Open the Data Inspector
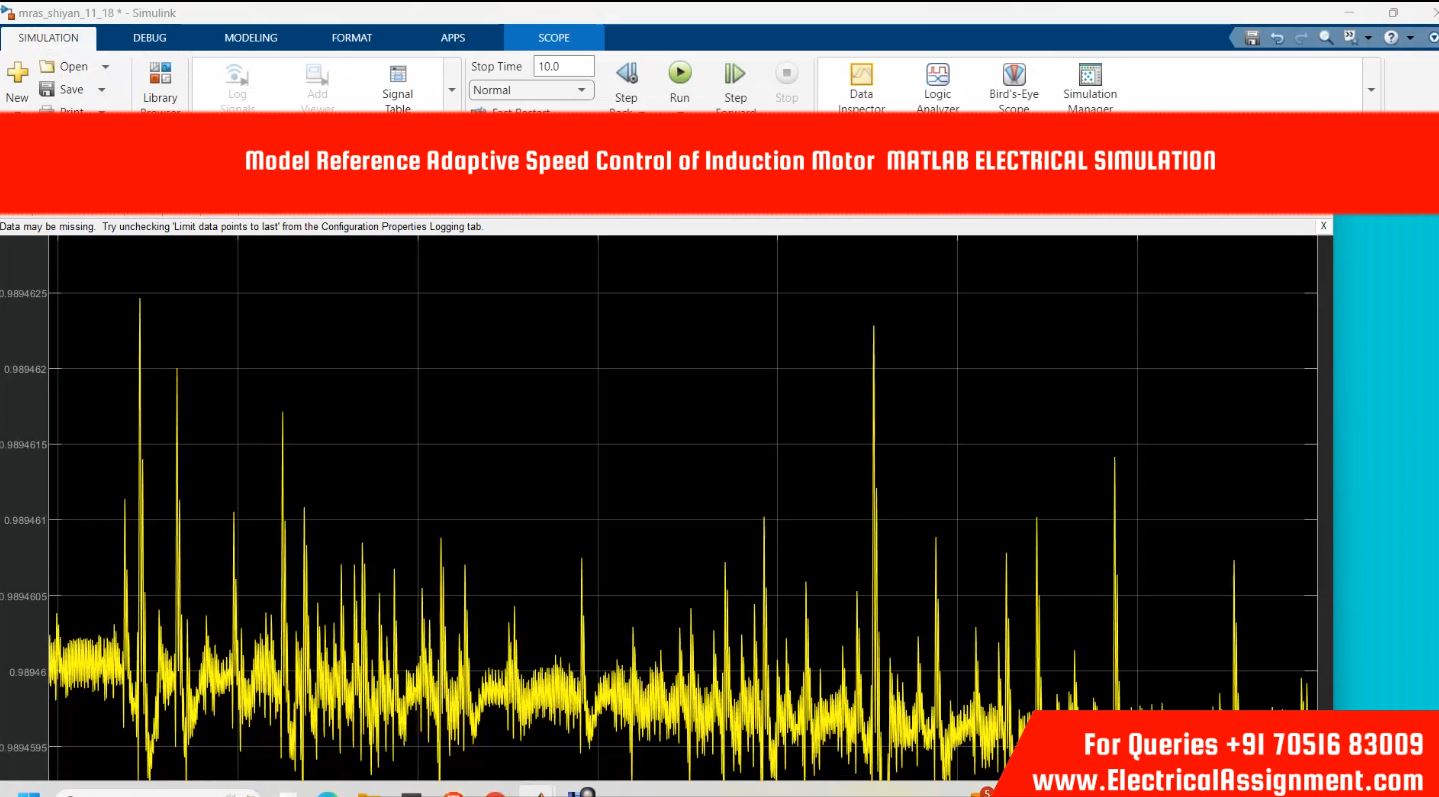 861,76
